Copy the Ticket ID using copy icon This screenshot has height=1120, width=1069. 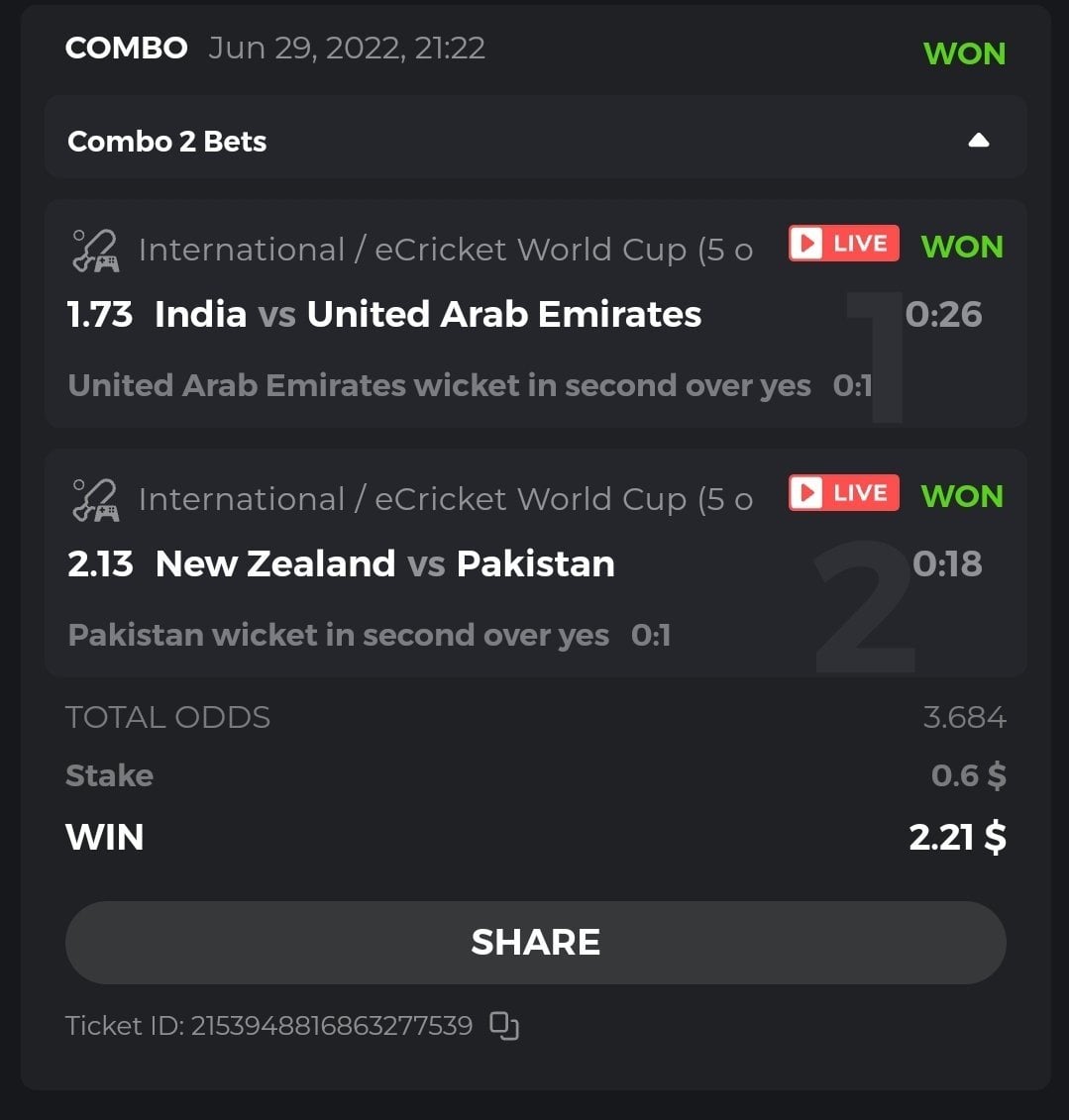pyautogui.click(x=504, y=1026)
